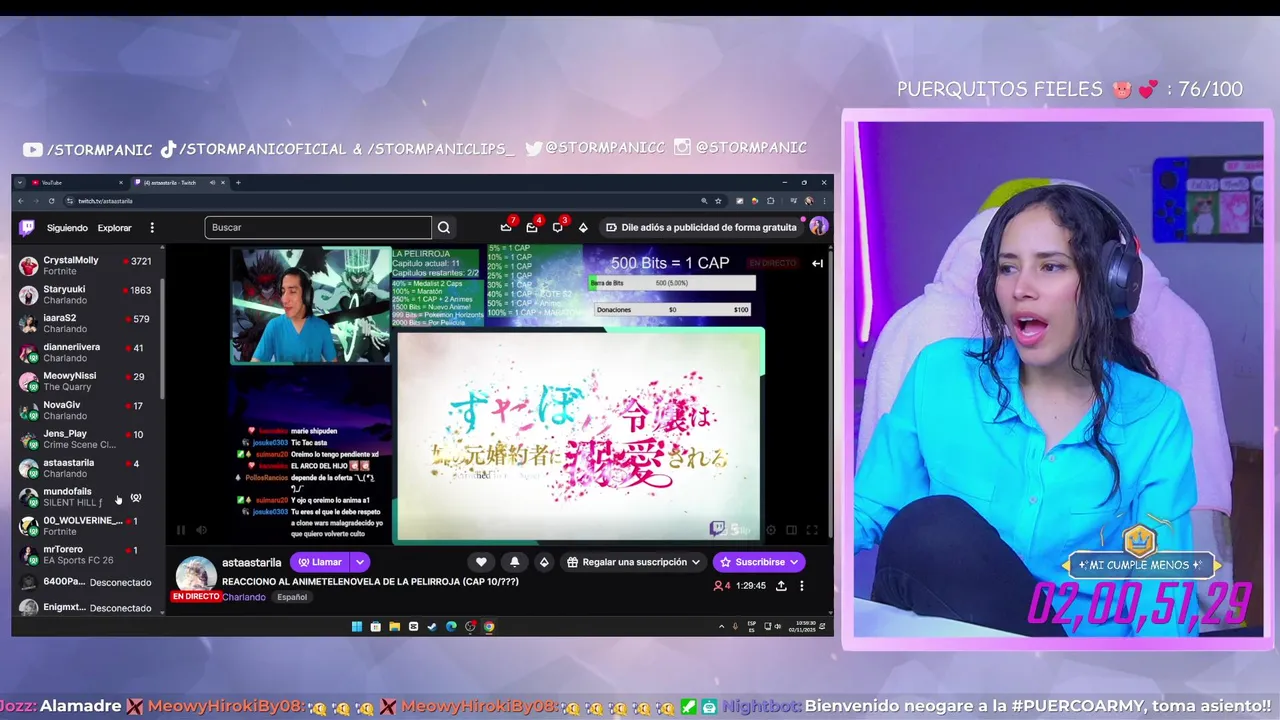
Task: Toggle channel notifications bell
Action: pyautogui.click(x=514, y=562)
